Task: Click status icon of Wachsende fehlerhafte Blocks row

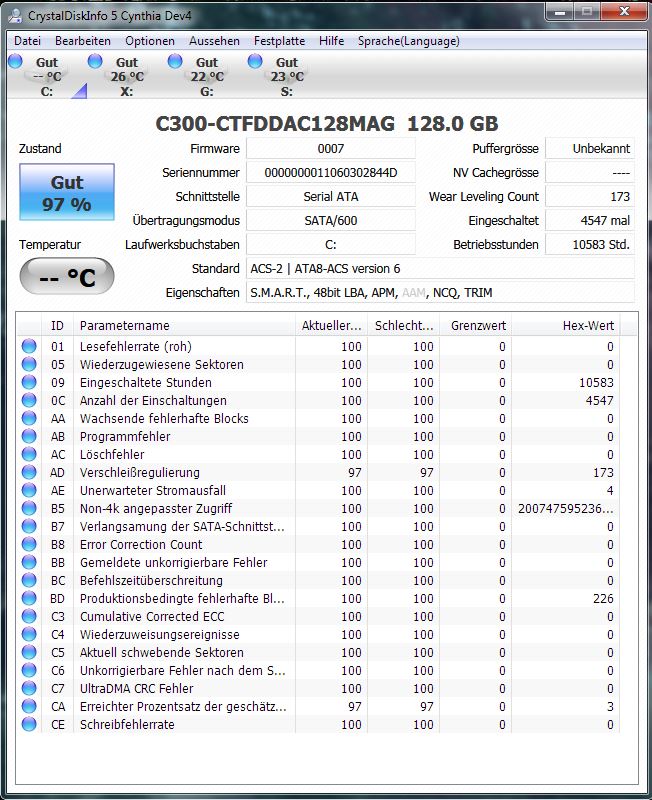Action: click(x=29, y=418)
